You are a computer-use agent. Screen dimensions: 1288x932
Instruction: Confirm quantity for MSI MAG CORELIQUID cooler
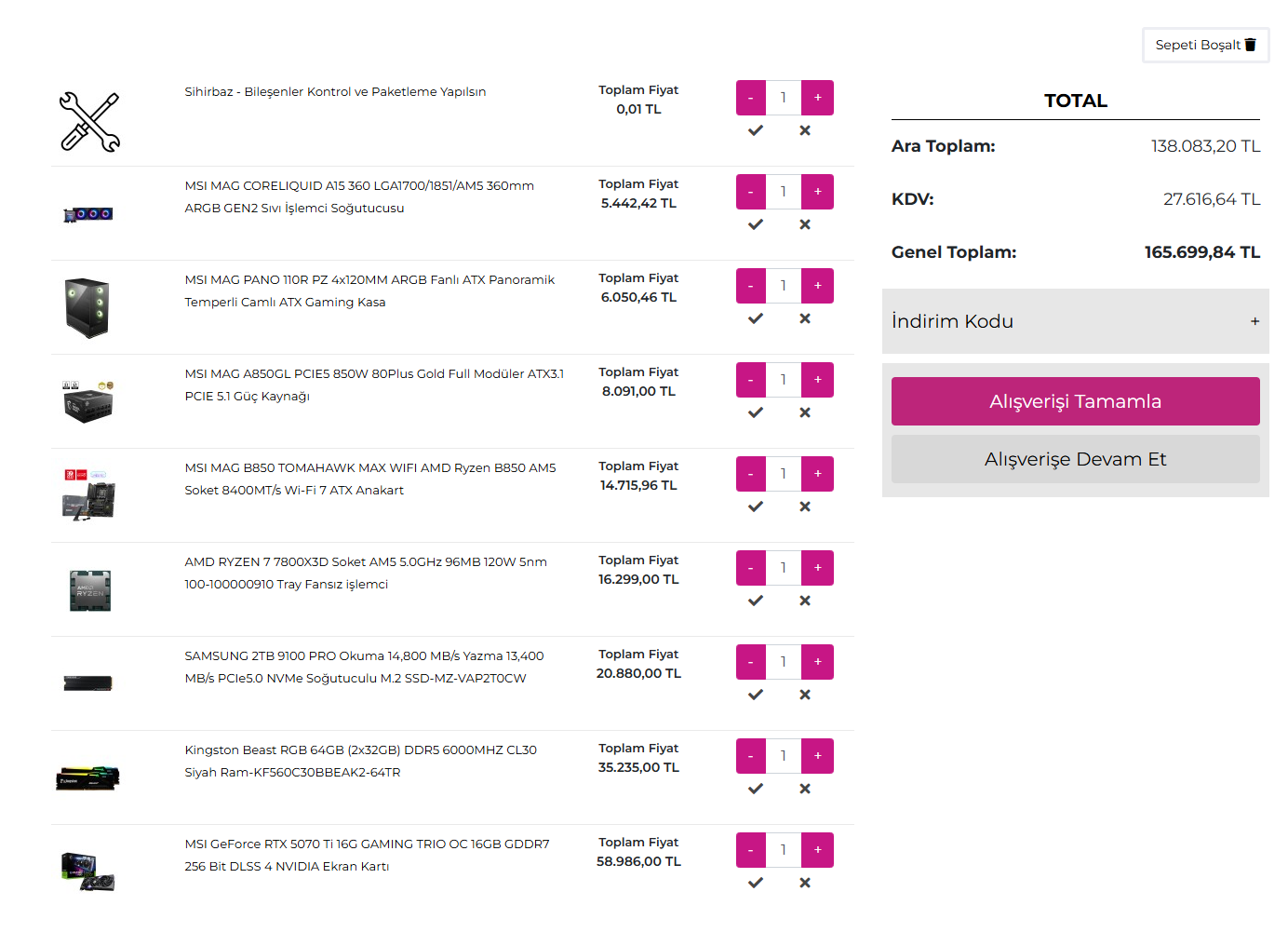756,224
